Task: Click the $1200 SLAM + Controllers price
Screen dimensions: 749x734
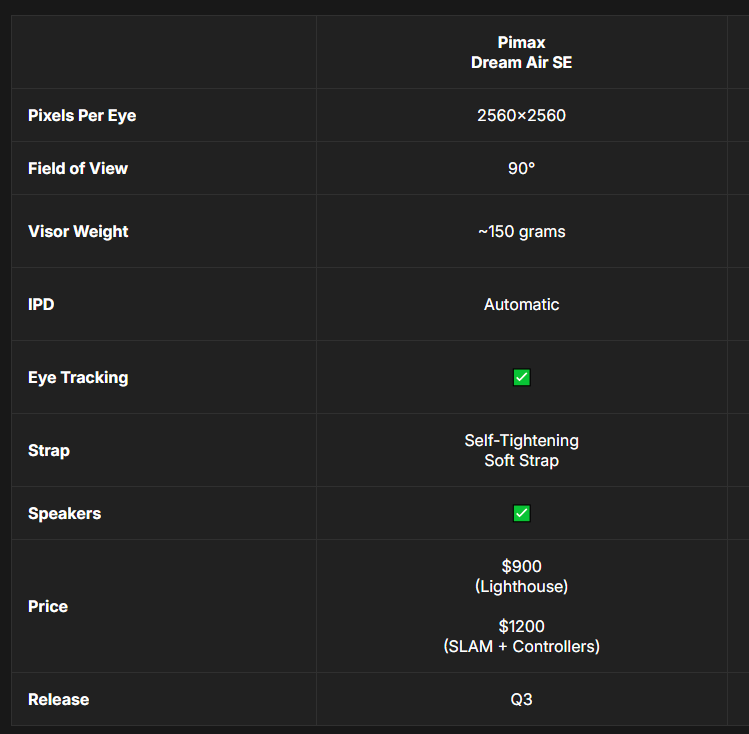Action: pyautogui.click(x=521, y=637)
